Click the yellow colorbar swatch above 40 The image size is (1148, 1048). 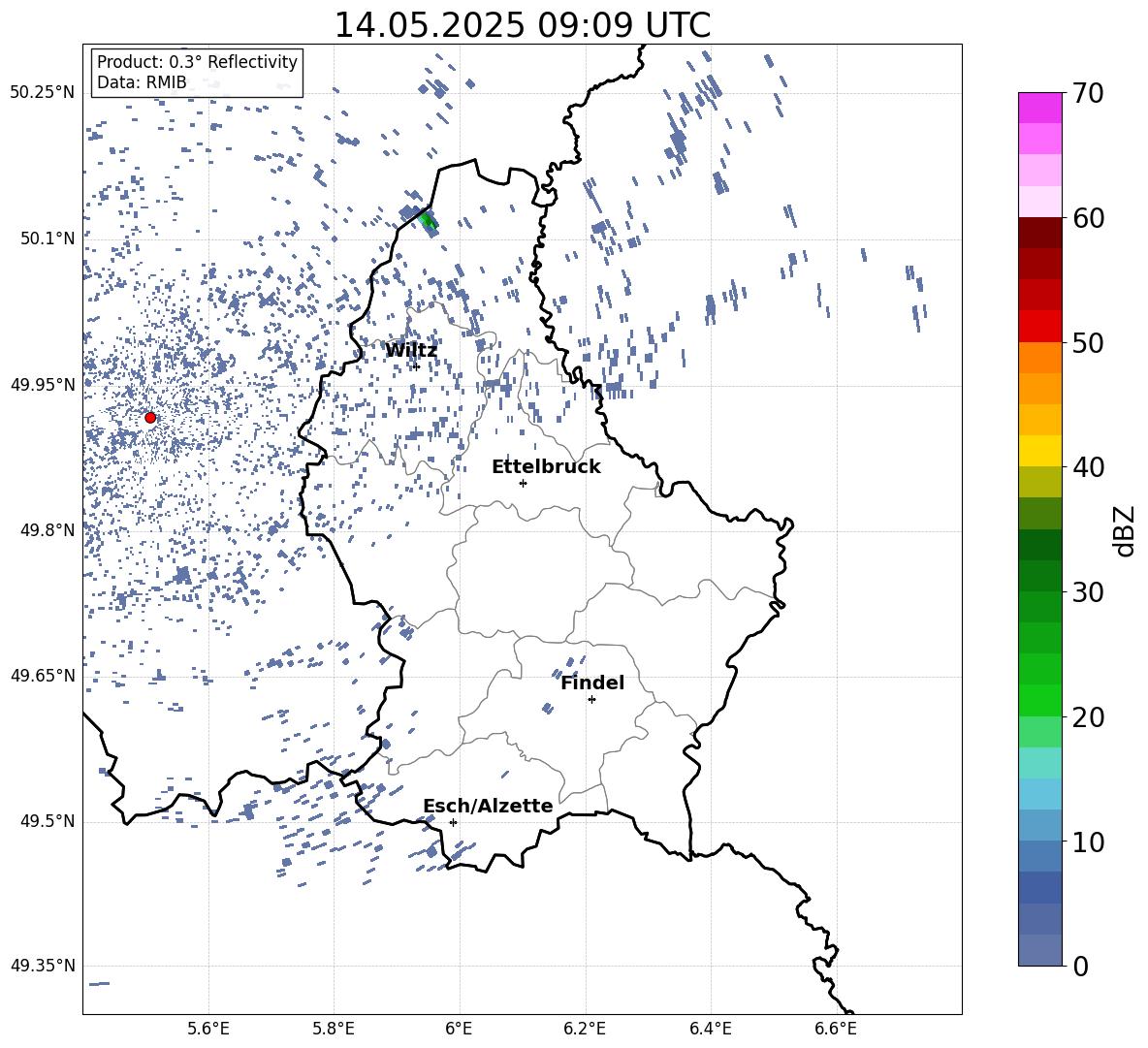coord(1040,451)
